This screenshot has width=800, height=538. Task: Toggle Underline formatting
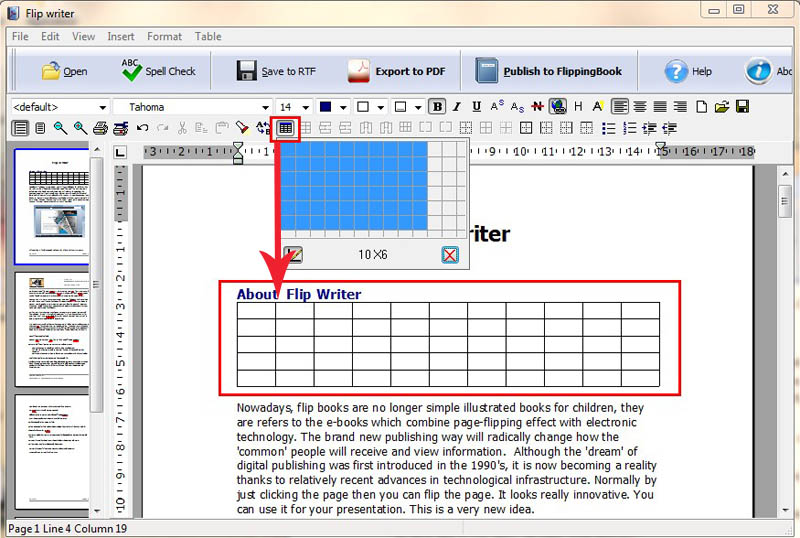tap(477, 107)
